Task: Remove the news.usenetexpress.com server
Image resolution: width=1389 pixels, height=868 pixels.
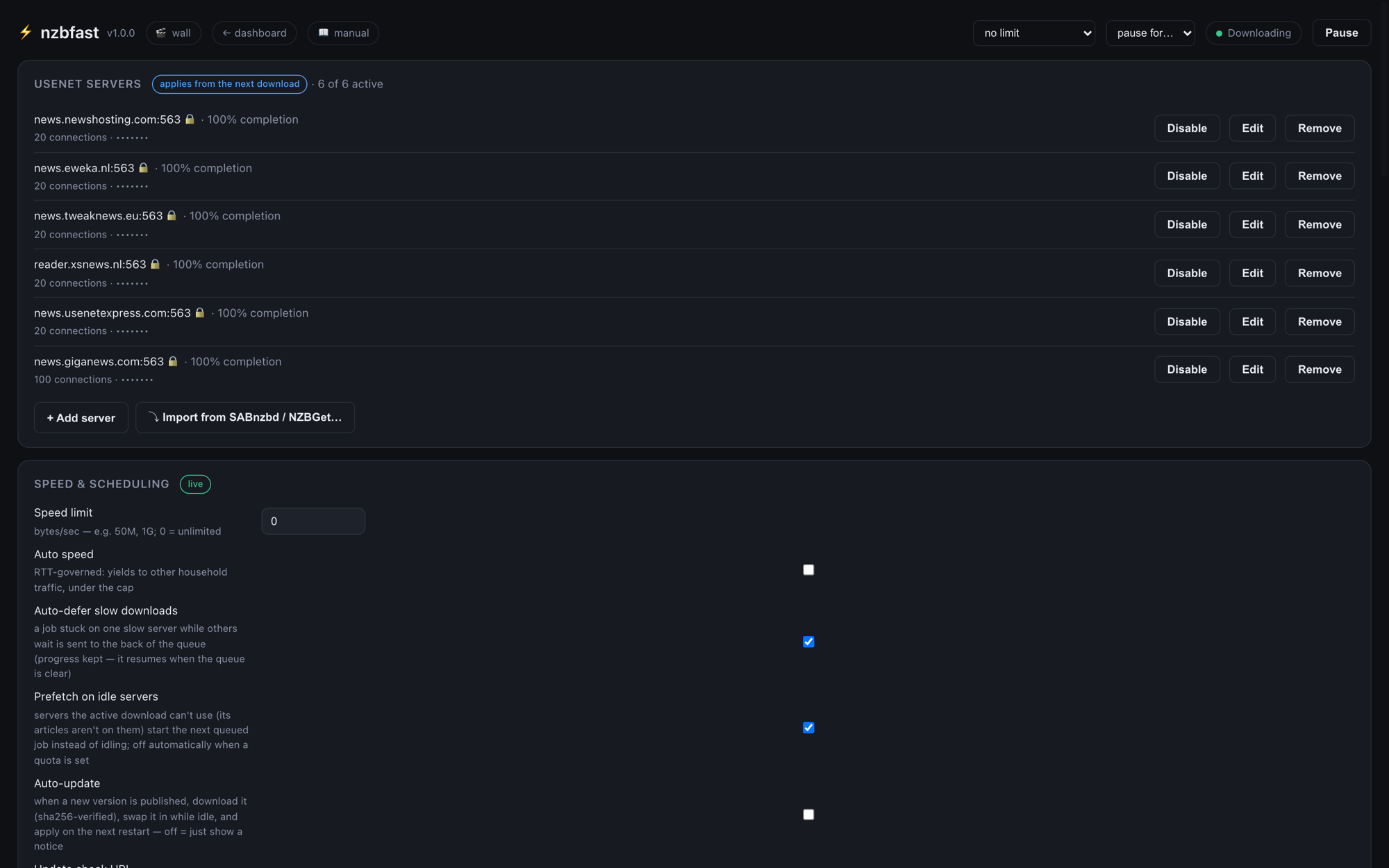Action: point(1320,322)
